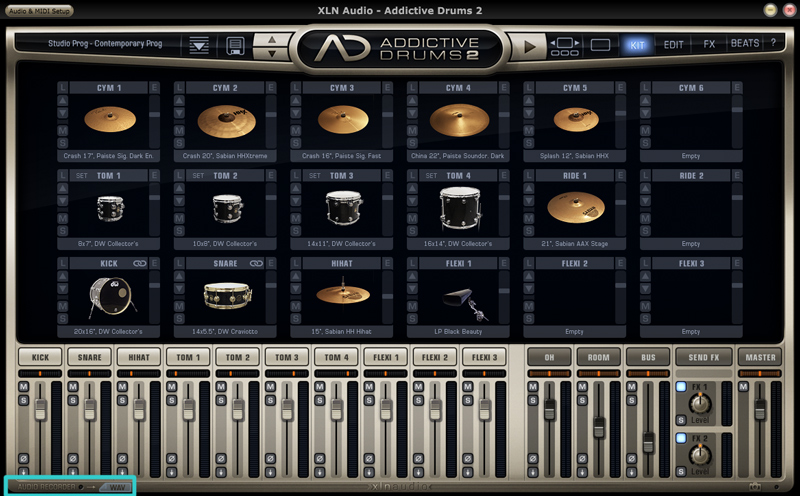Select next kitpiece with CYM 5 down arrow

(529, 113)
